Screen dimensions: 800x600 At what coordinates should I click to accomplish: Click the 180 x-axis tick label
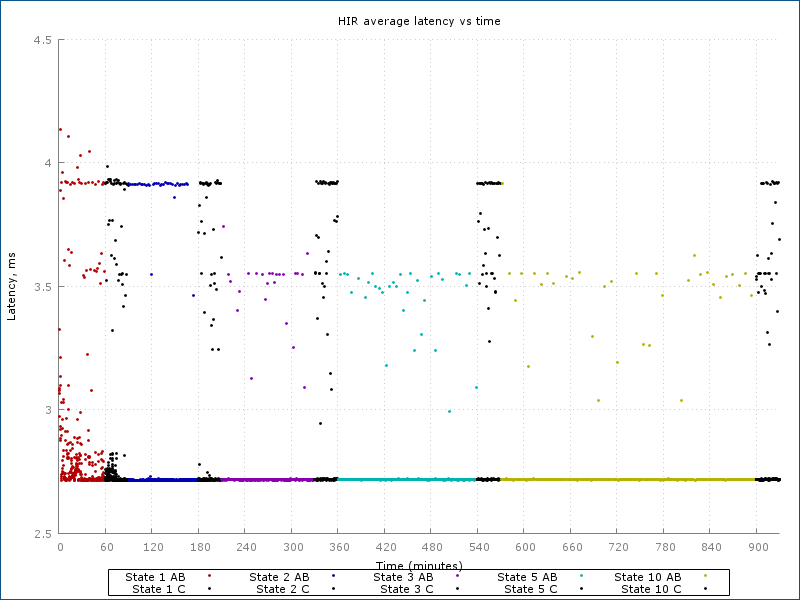pos(199,547)
